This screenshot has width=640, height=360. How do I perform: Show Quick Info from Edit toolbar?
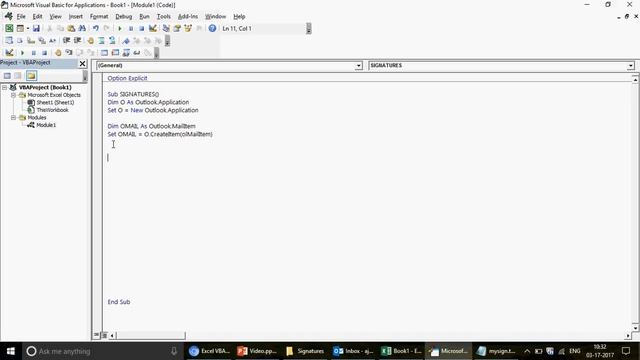coord(31,40)
